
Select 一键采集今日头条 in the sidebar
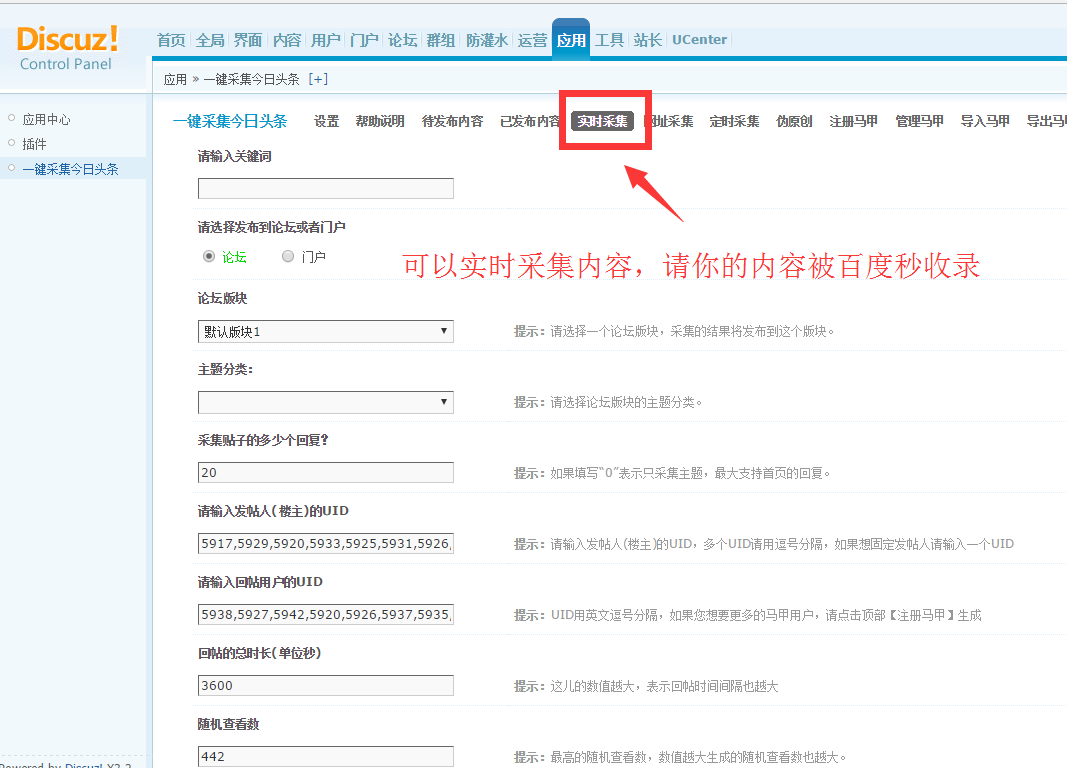70,169
